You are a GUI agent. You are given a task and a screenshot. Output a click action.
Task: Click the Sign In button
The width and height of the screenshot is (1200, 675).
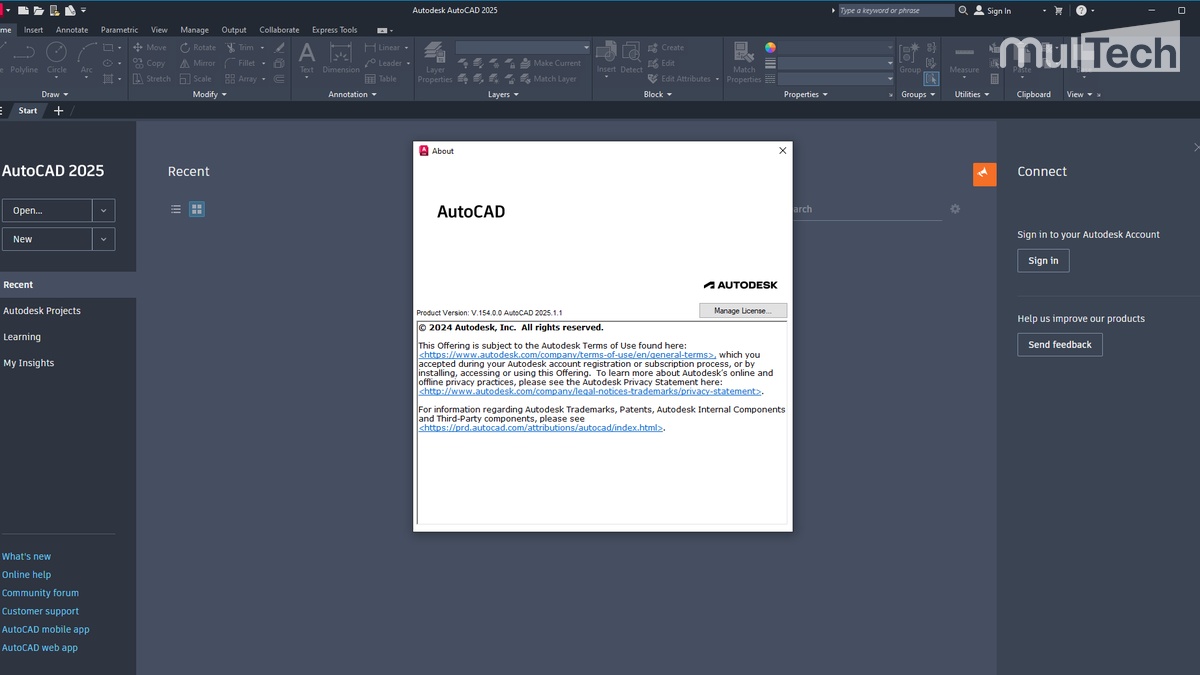pos(1043,260)
